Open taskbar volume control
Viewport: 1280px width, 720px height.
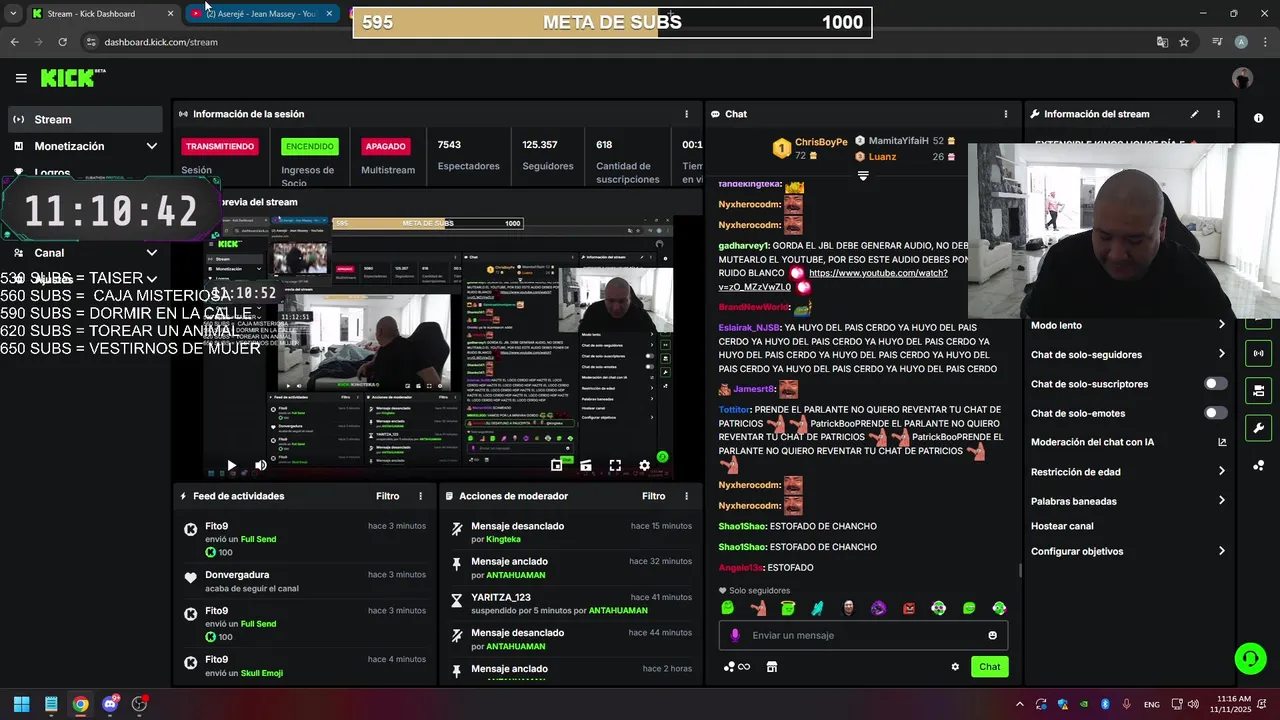tap(1192, 704)
